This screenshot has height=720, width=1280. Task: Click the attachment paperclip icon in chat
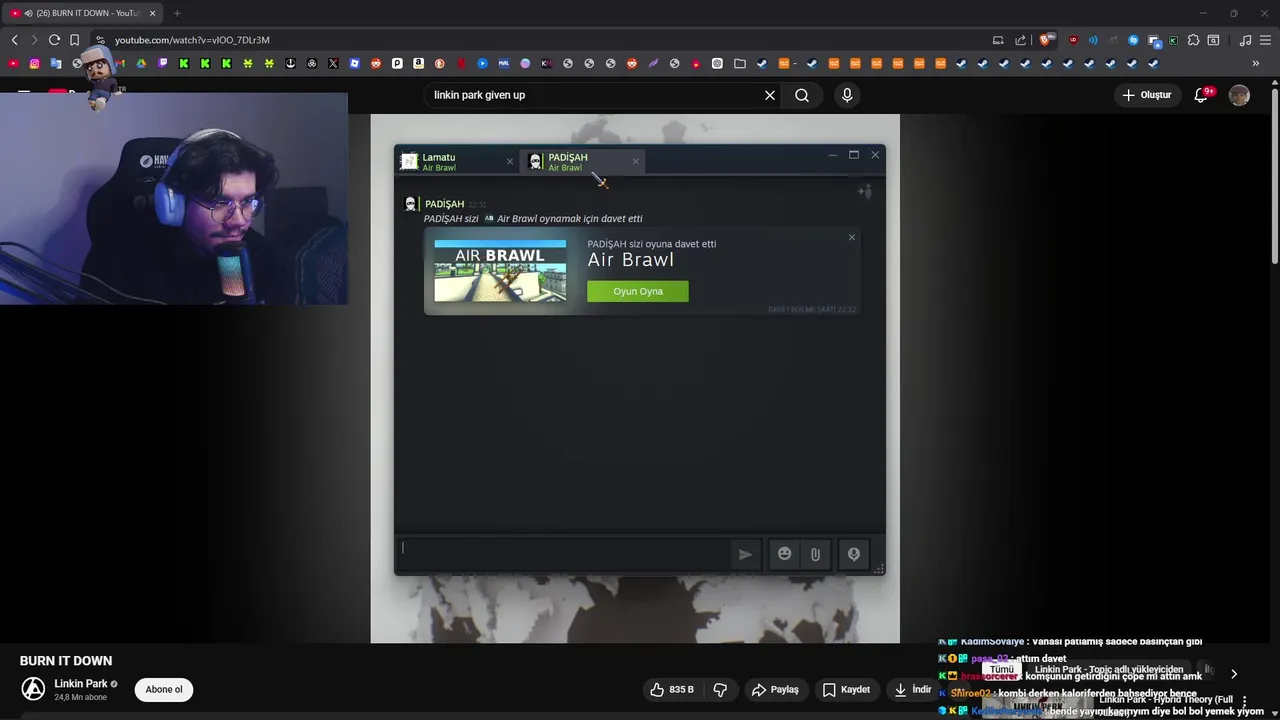(x=815, y=554)
